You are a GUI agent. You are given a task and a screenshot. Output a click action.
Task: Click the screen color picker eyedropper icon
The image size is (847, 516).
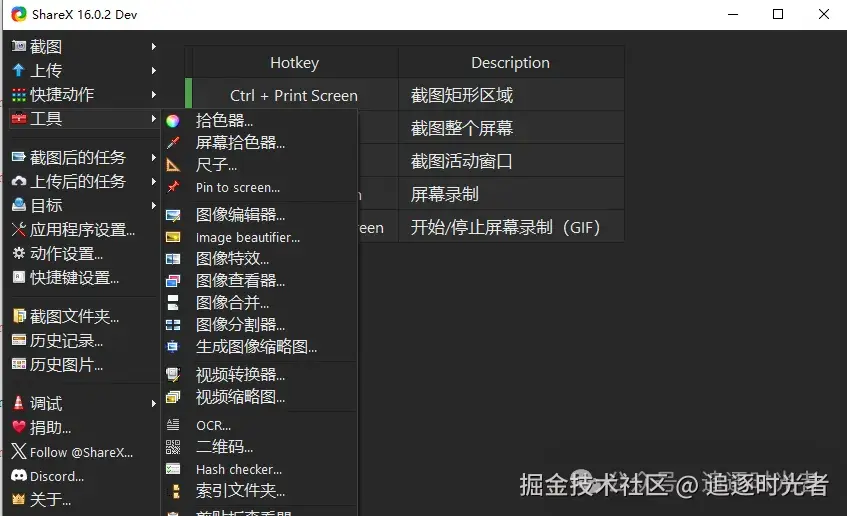[173, 143]
